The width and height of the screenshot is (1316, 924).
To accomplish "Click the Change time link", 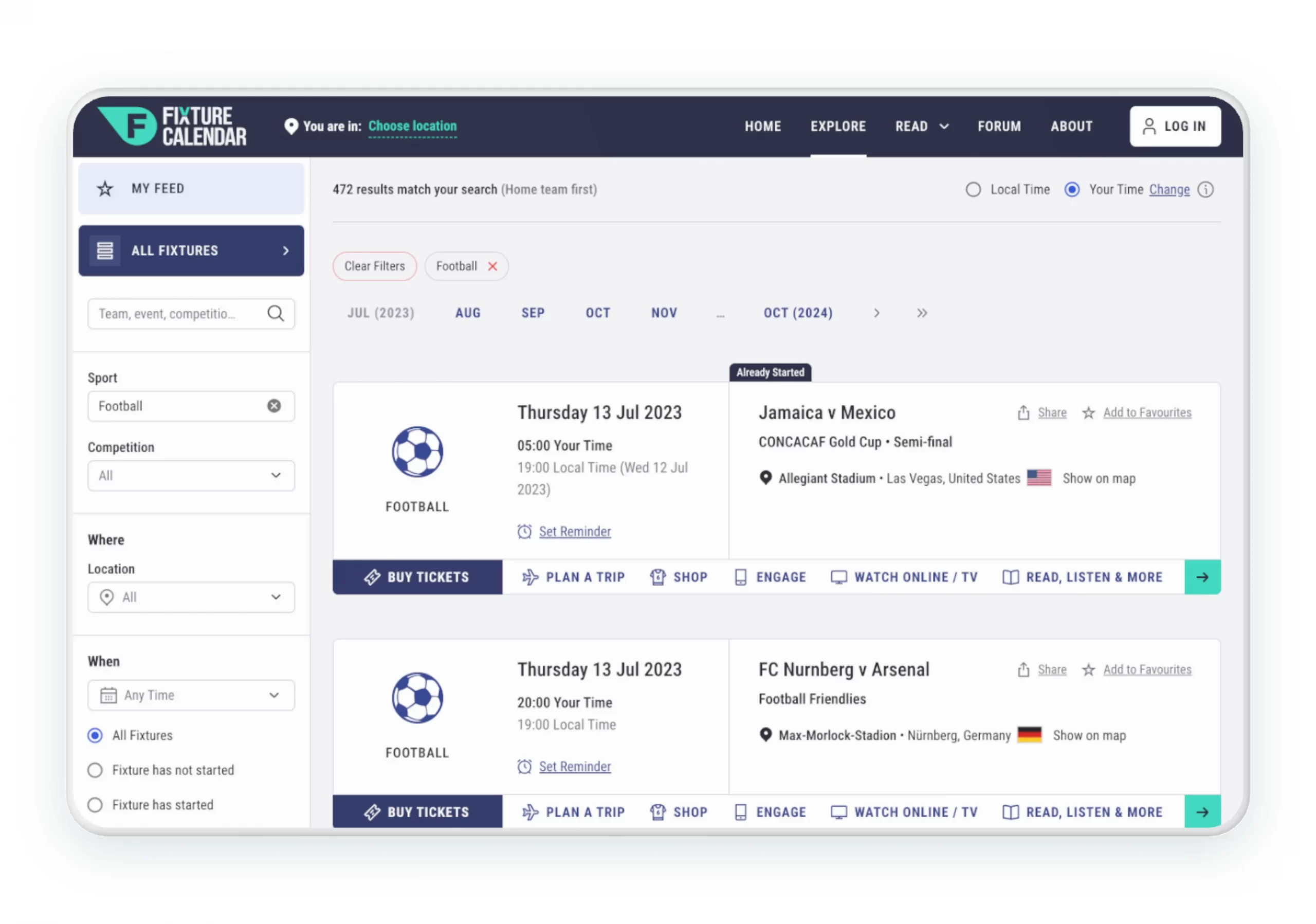I will 1169,190.
